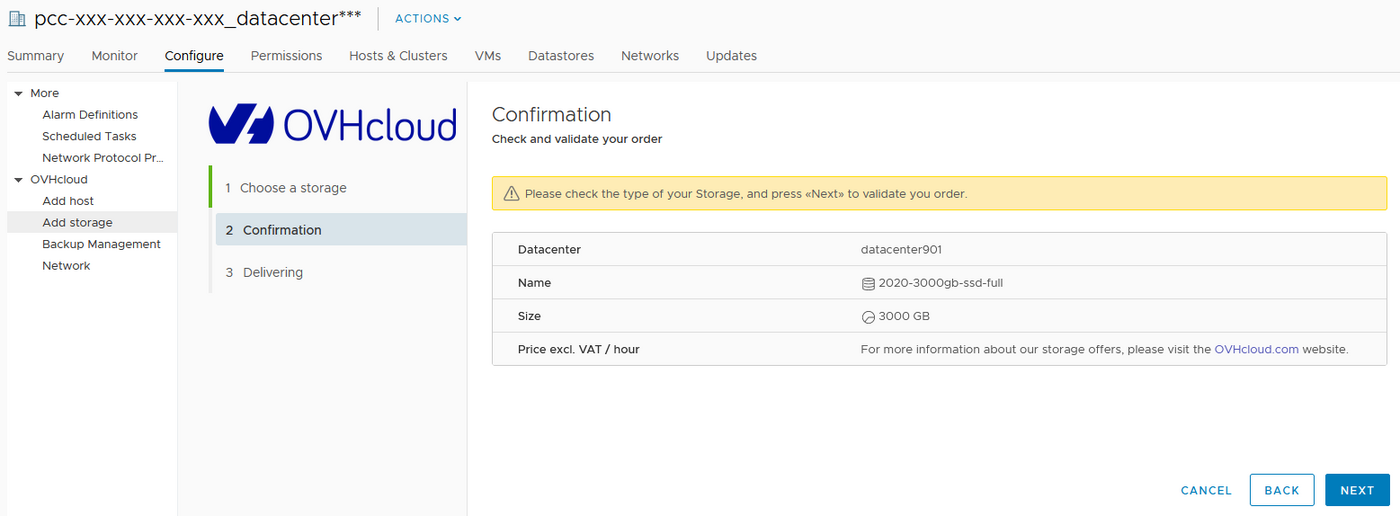Collapse the More tree section

click(18, 93)
